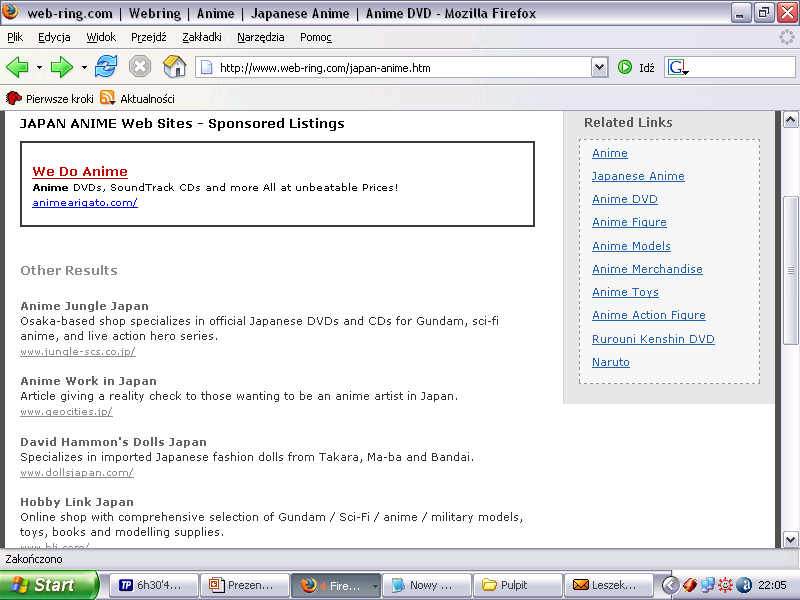The image size is (800, 600).
Task: Open www.dollsjapan.com link
Action: point(77,472)
